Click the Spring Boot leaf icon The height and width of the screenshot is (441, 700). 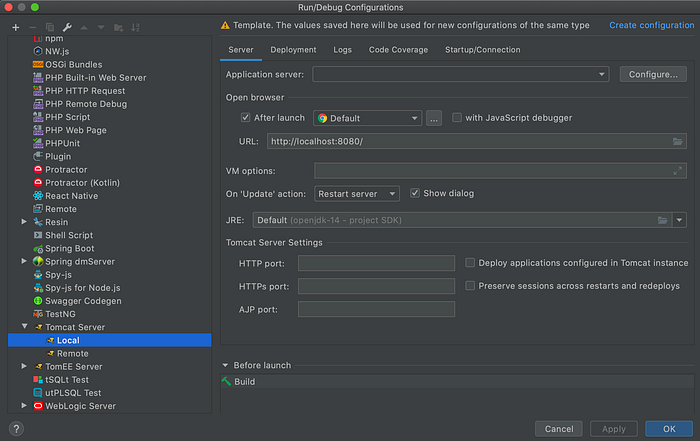(38, 249)
